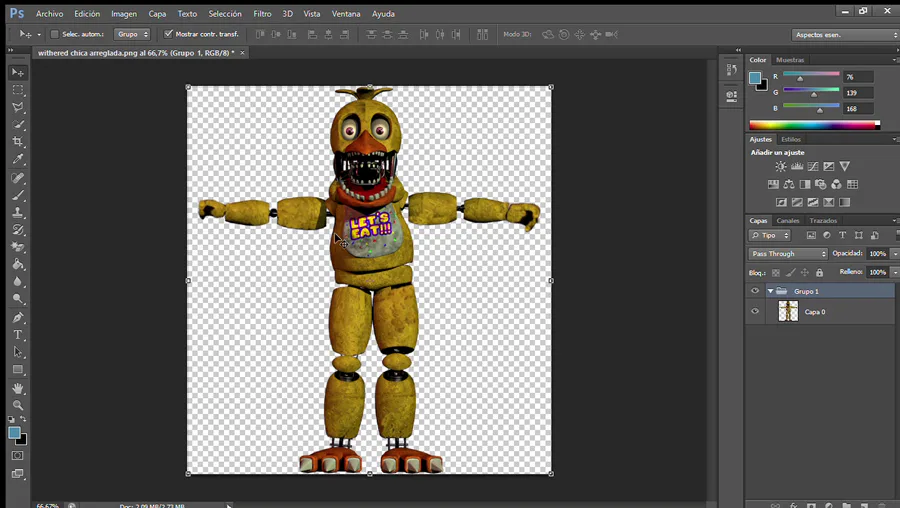Select the Eyedropper tool

pos(18,160)
